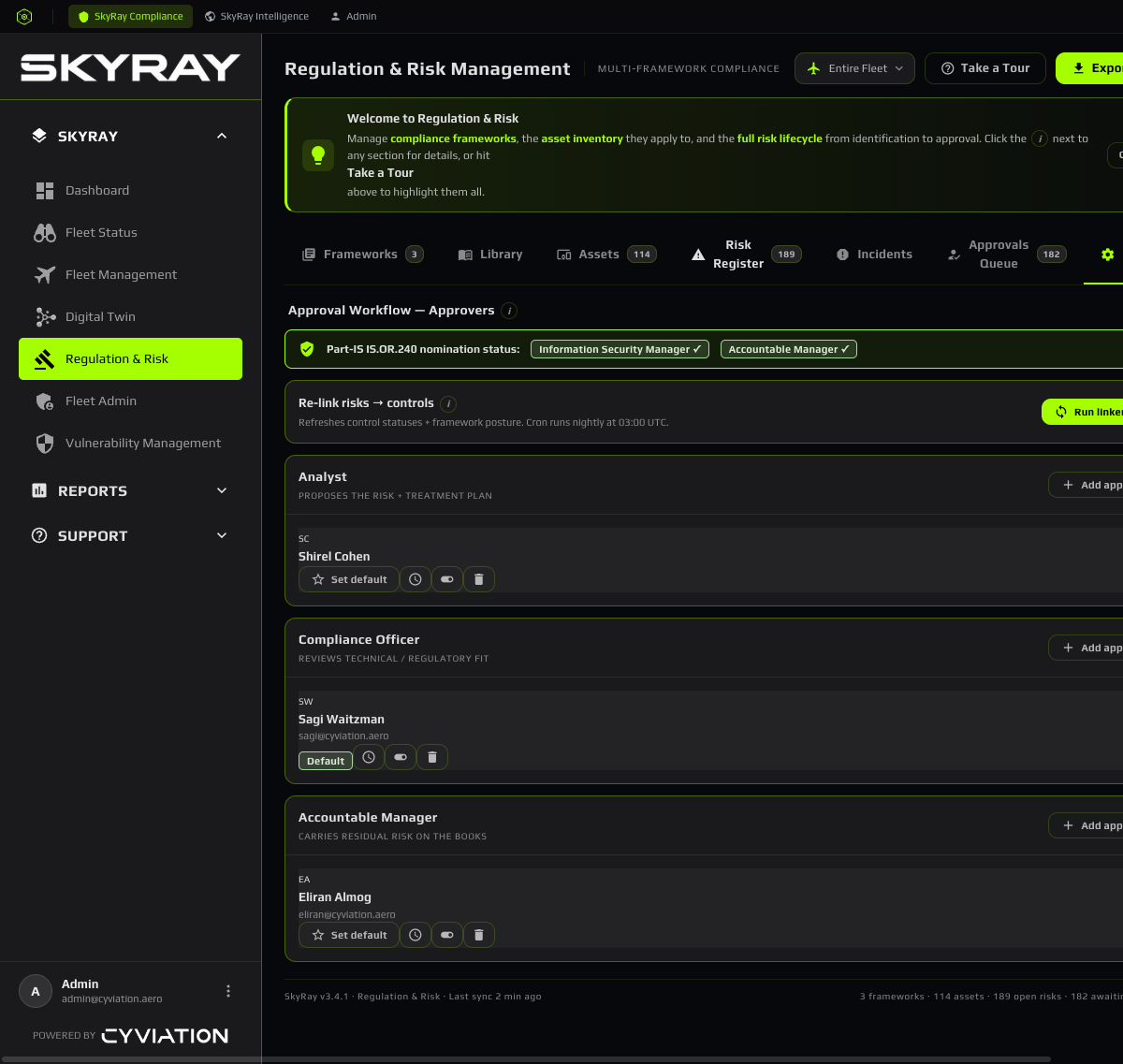The image size is (1123, 1064).
Task: Click info icon next to Approval Workflow heading
Action: point(508,311)
